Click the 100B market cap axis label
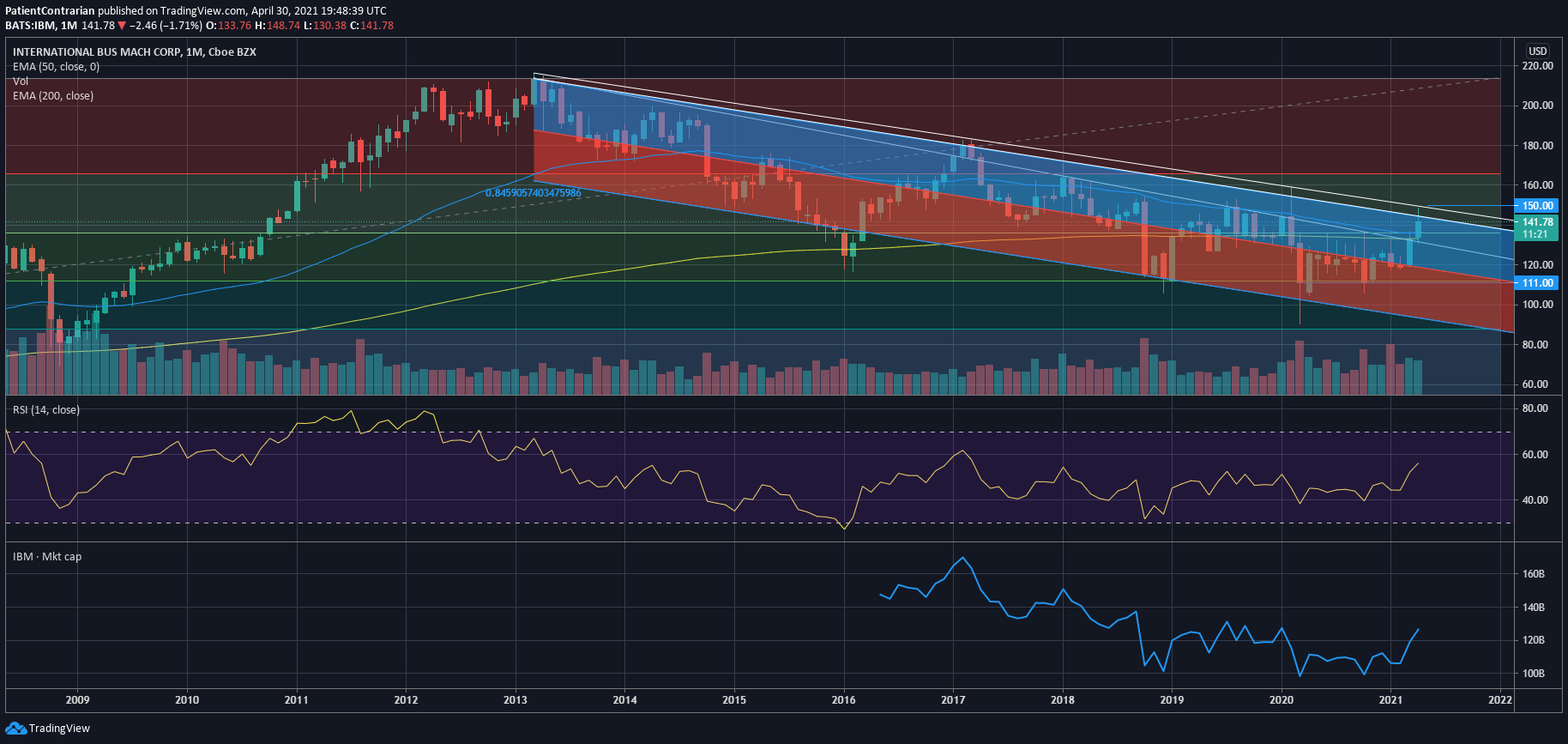The height and width of the screenshot is (744, 1568). 1534,674
